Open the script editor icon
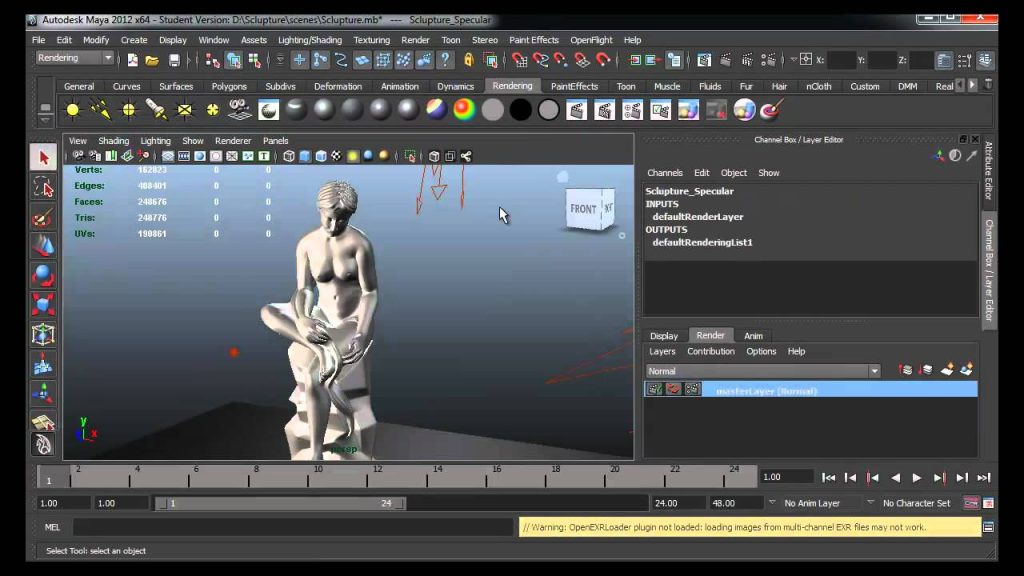Image resolution: width=1024 pixels, height=576 pixels. pos(989,527)
